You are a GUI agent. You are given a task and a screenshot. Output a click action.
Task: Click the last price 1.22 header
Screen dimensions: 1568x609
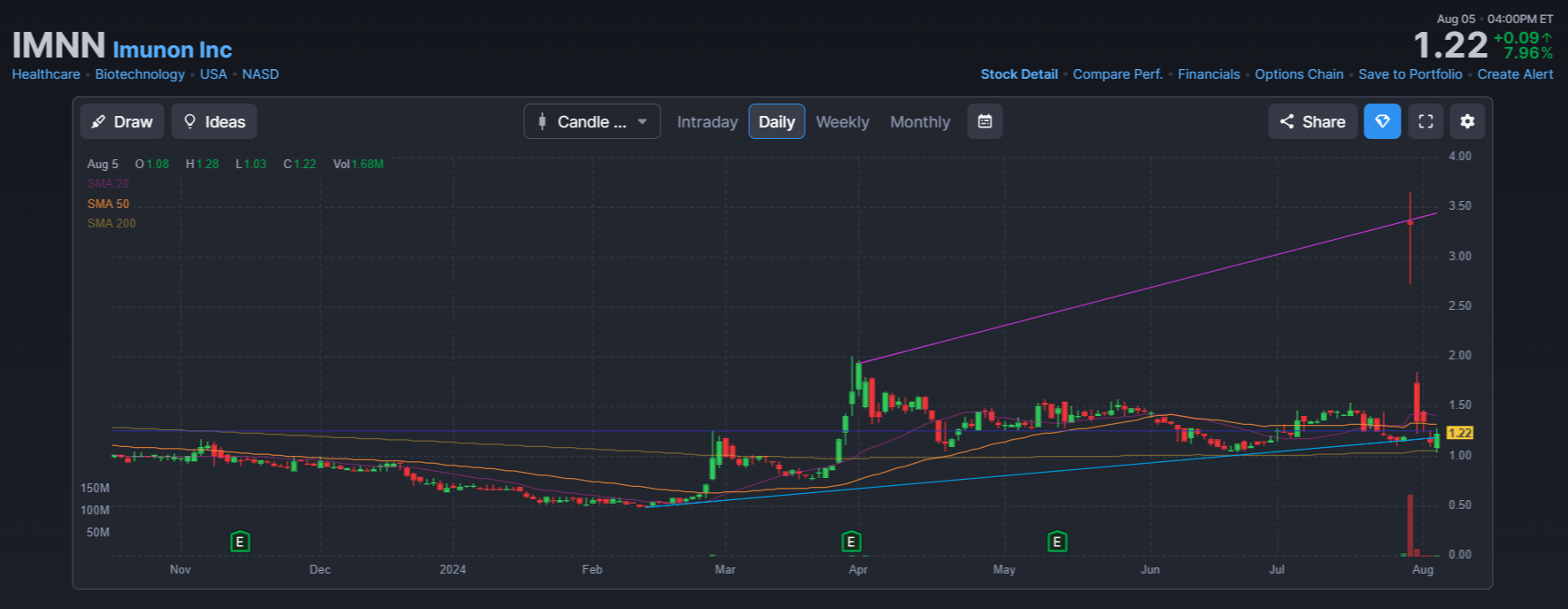pos(1450,45)
